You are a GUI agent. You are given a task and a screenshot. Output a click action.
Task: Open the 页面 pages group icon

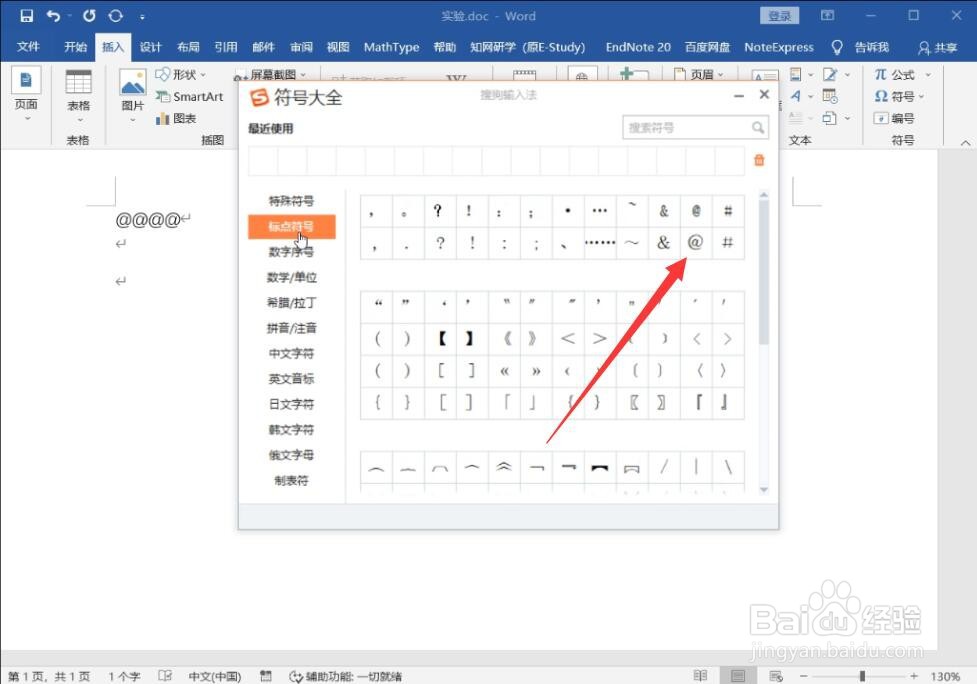coord(26,80)
